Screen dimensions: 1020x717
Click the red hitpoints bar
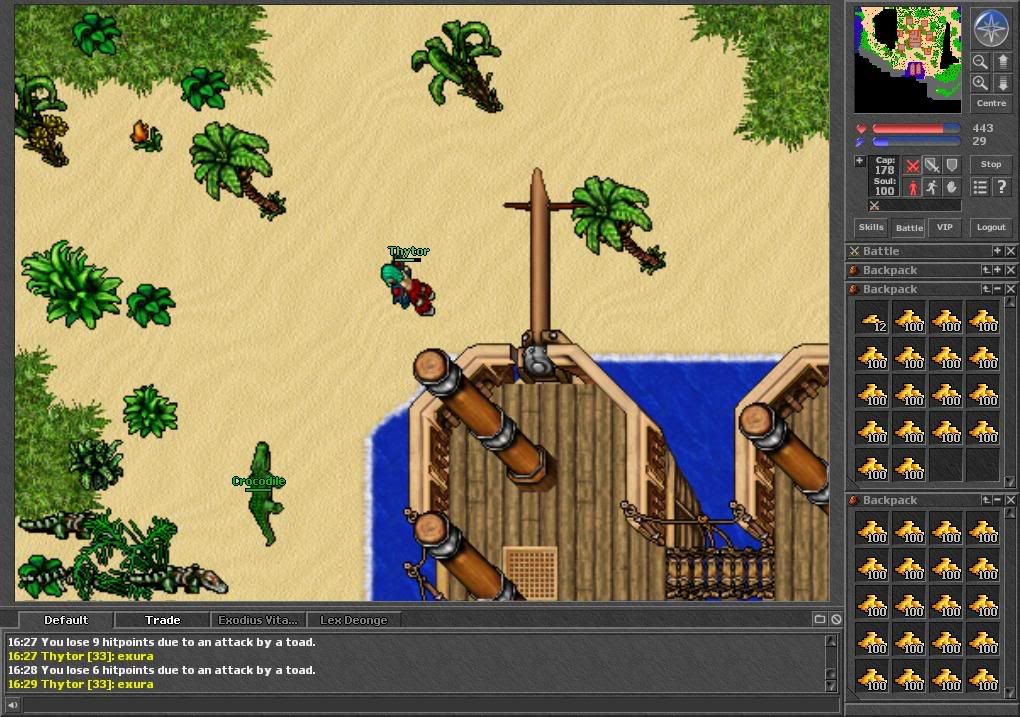coord(916,129)
